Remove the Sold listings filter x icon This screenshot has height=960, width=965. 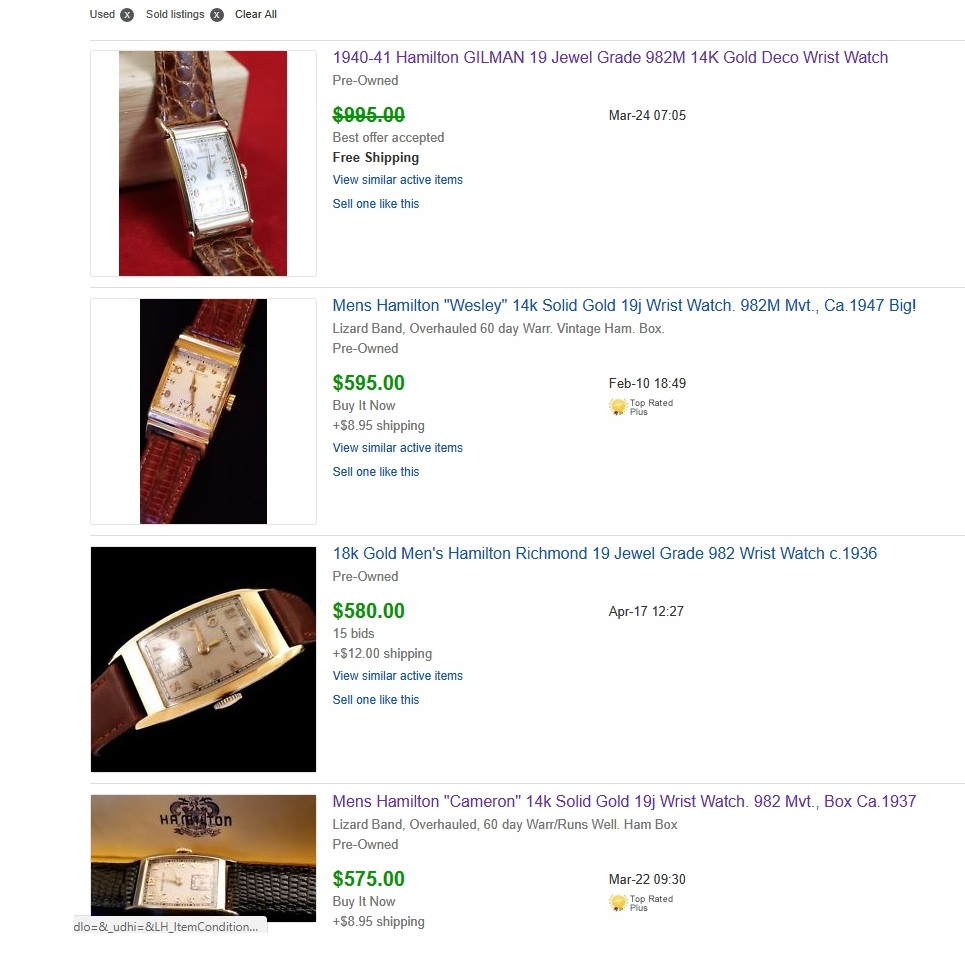tap(217, 15)
